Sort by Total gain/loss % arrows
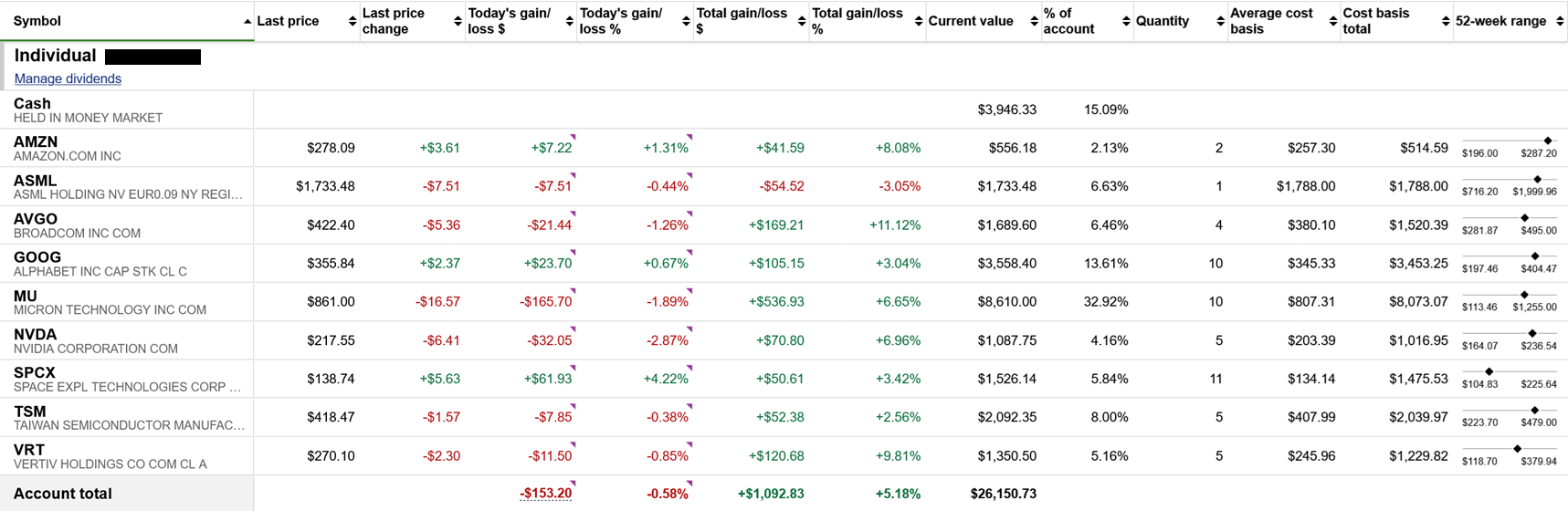Screen dimensions: 1568x511 tap(919, 21)
